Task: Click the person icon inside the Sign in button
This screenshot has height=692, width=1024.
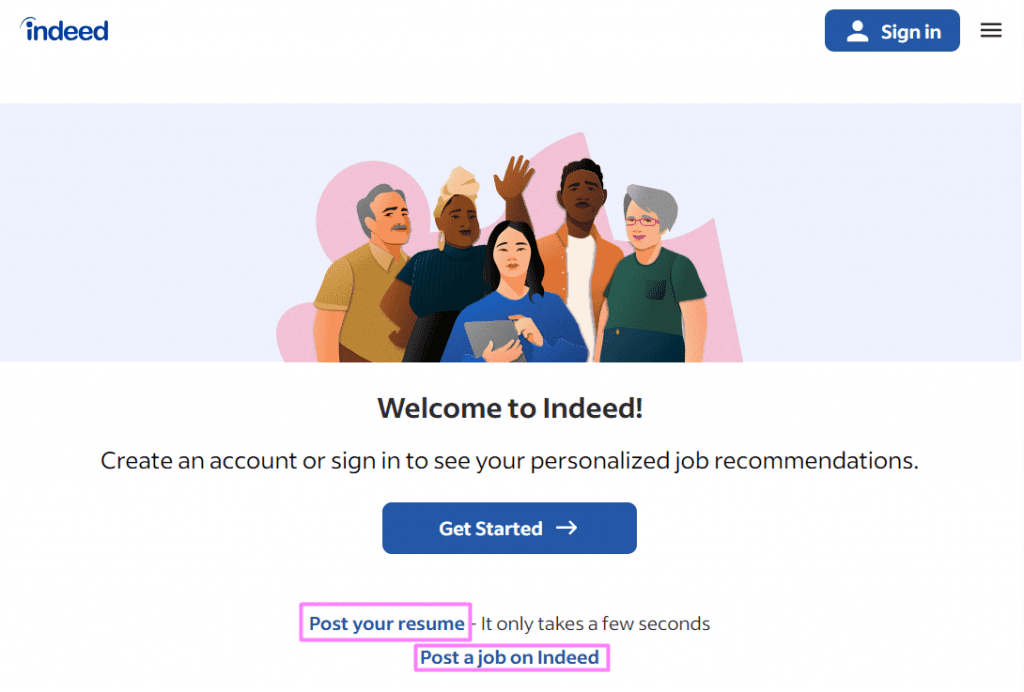Action: tap(857, 30)
